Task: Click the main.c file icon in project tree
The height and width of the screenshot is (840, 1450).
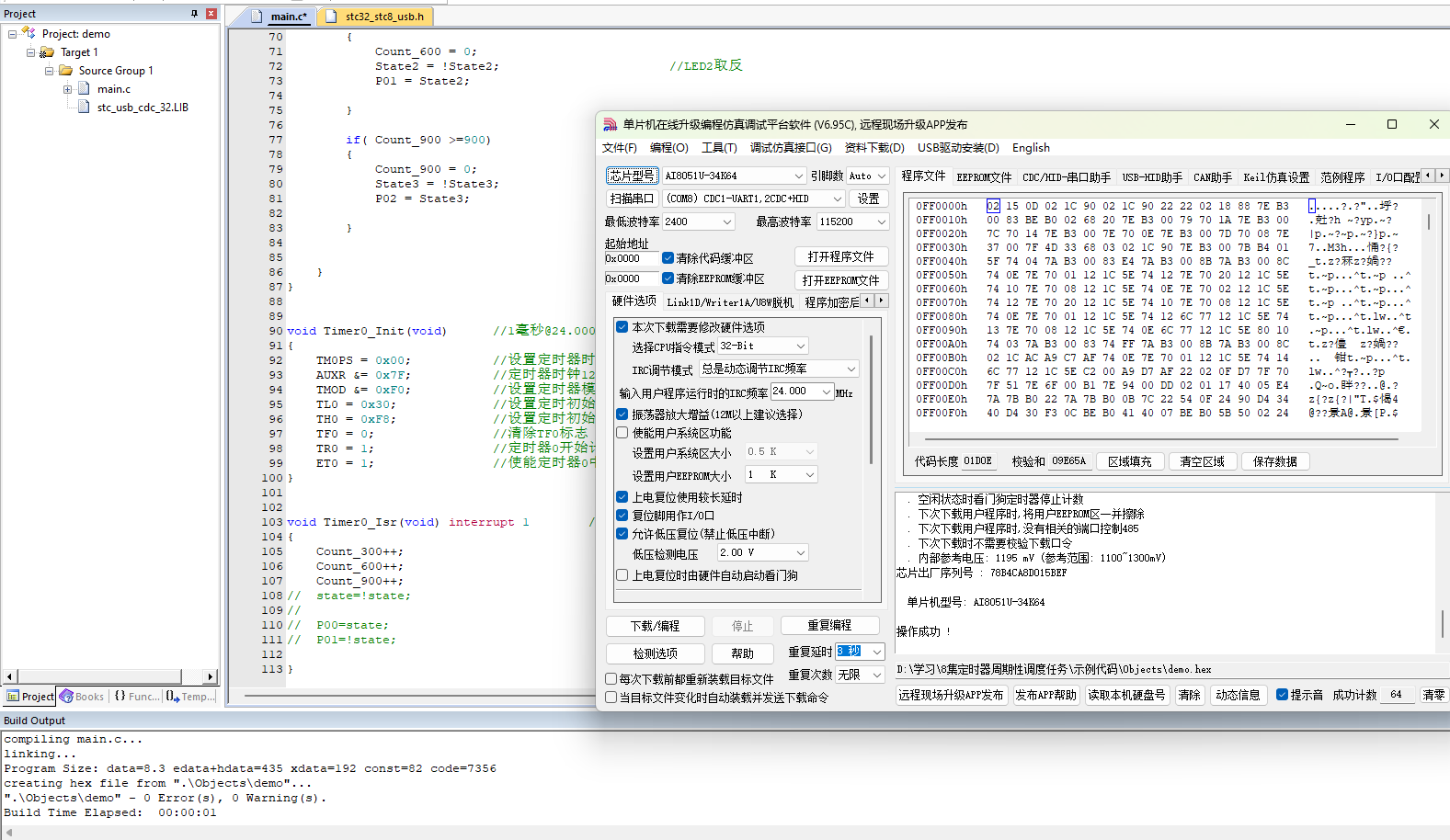Action: 85,88
